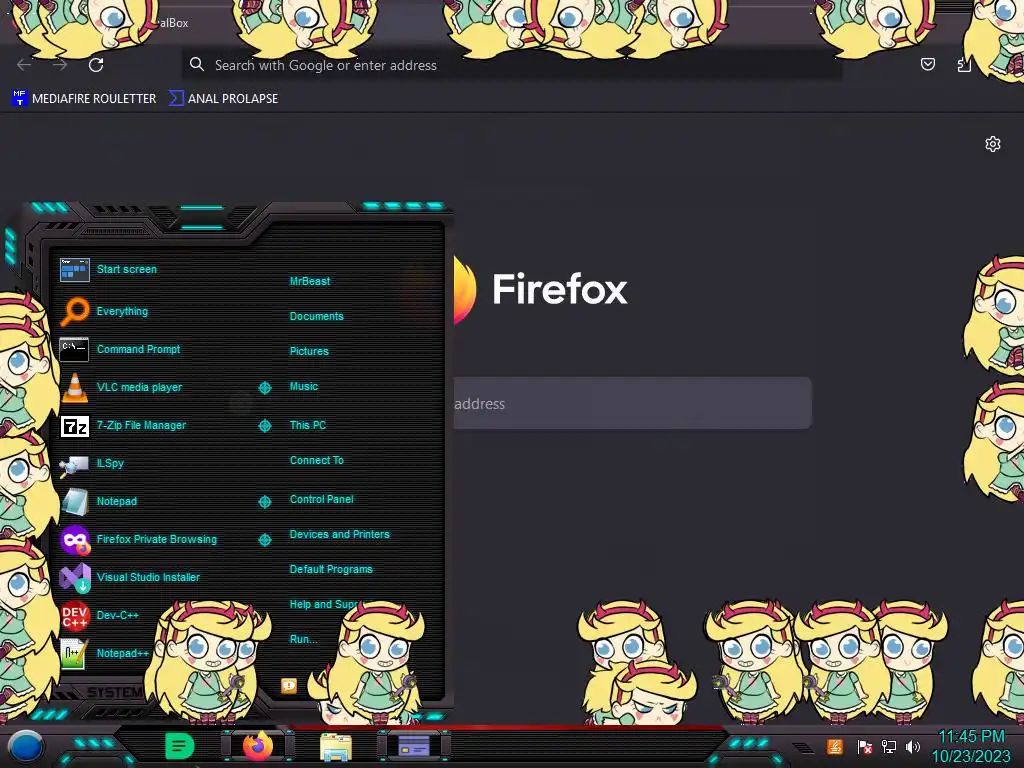This screenshot has width=1024, height=768.
Task: Launch Firefox Private Browsing mask icon
Action: tap(74, 539)
